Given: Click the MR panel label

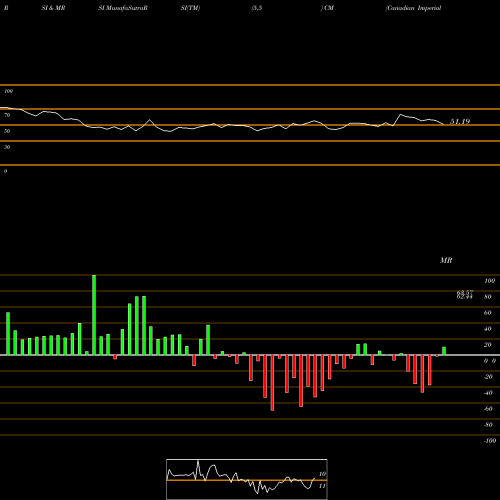Looking at the screenshot, I should click(x=446, y=260).
